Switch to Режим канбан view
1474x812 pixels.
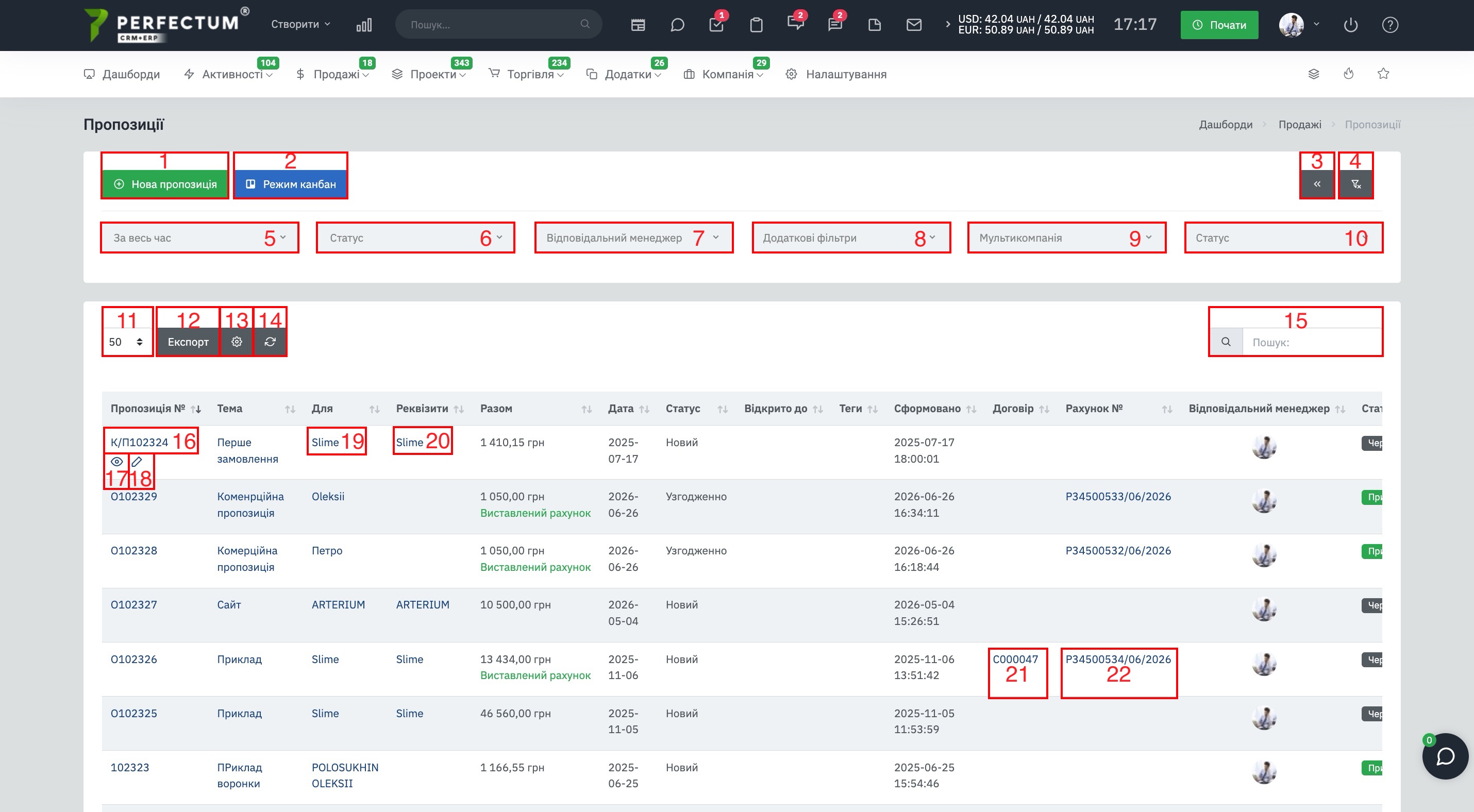click(x=291, y=184)
